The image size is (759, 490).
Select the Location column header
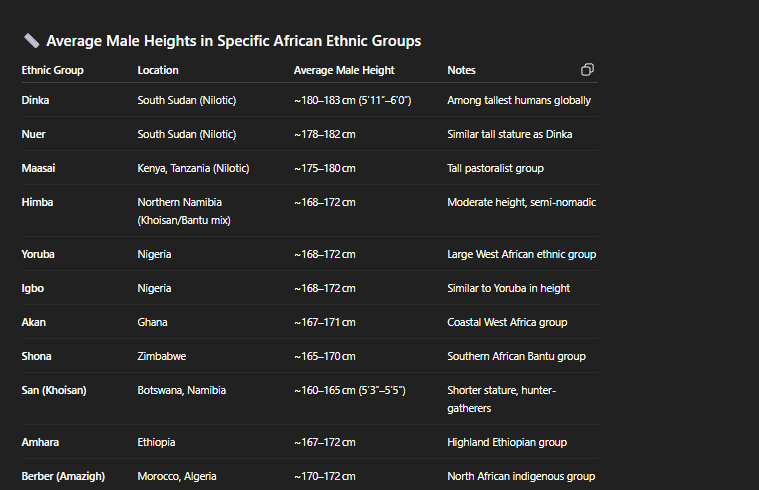(158, 70)
